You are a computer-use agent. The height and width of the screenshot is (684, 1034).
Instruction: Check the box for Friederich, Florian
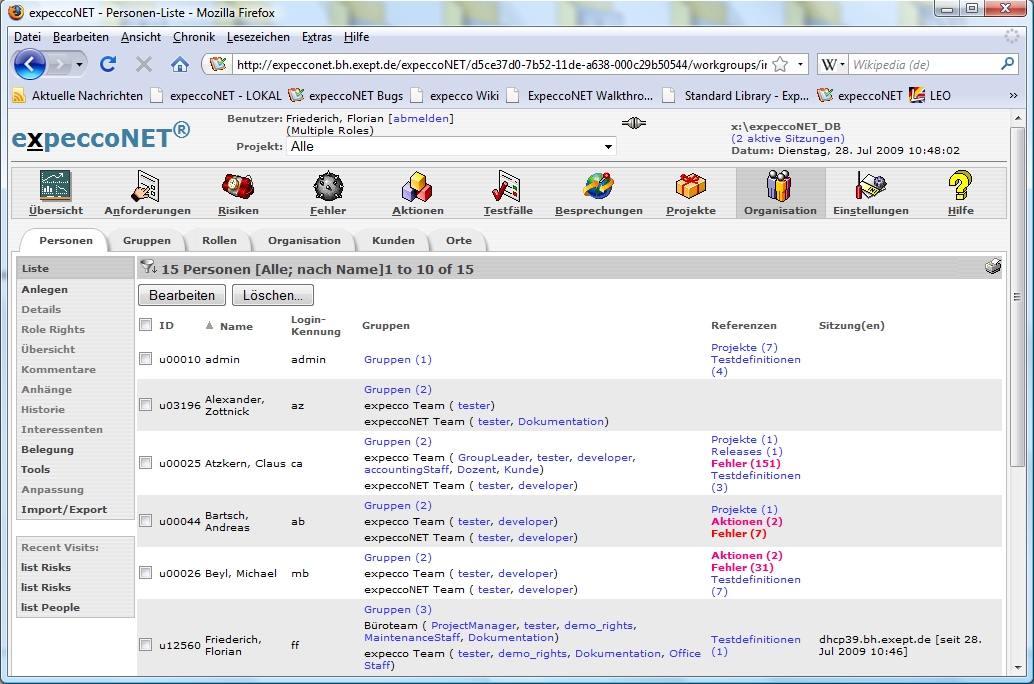(x=146, y=645)
